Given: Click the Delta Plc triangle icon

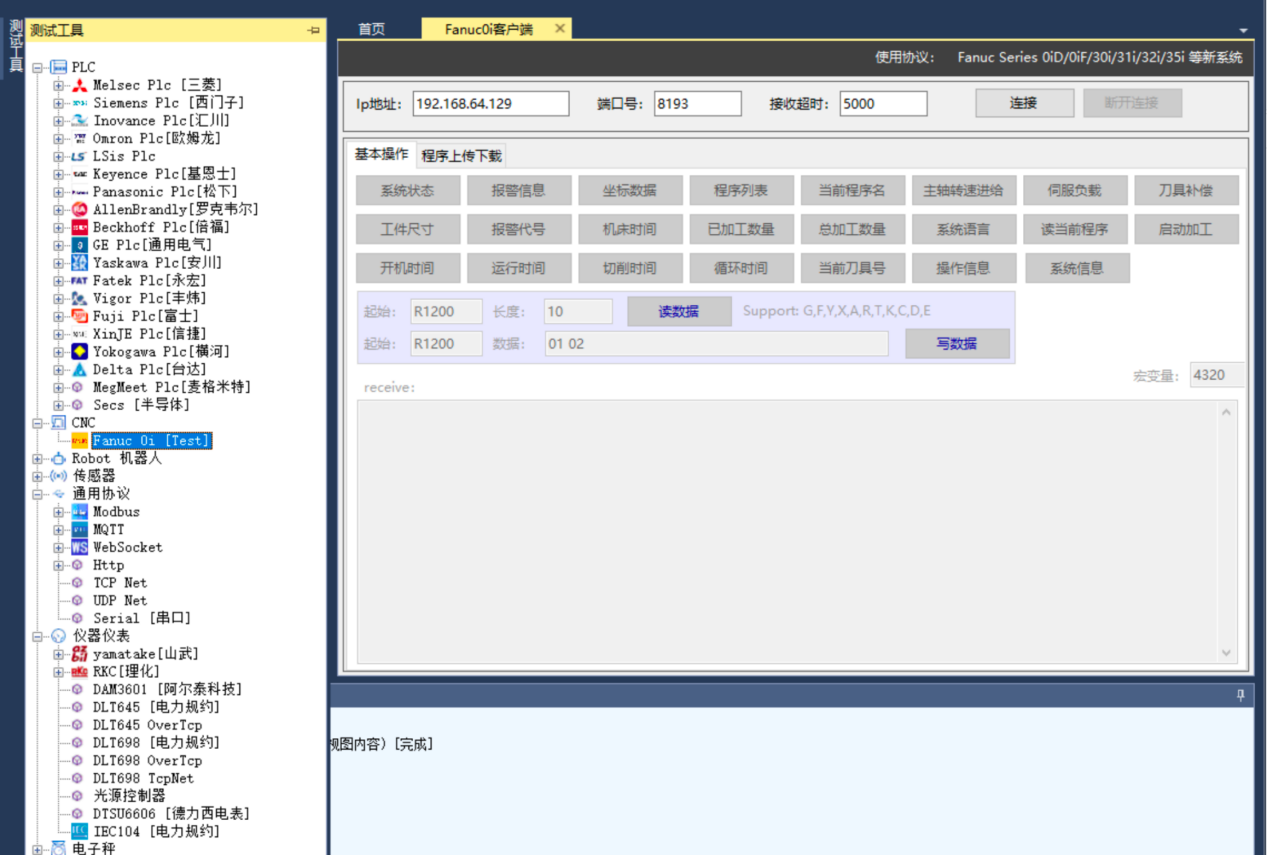Looking at the screenshot, I should click(x=79, y=370).
